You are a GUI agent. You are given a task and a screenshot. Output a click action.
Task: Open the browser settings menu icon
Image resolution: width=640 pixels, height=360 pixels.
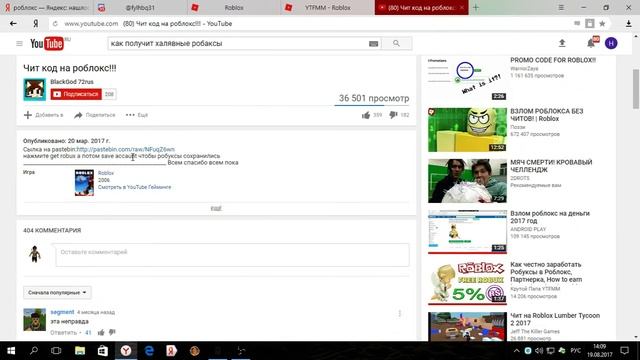tap(561, 7)
